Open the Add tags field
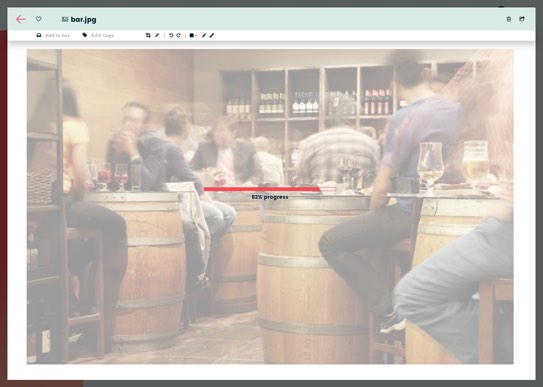Screen dimensions: 543x387 tap(102, 35)
